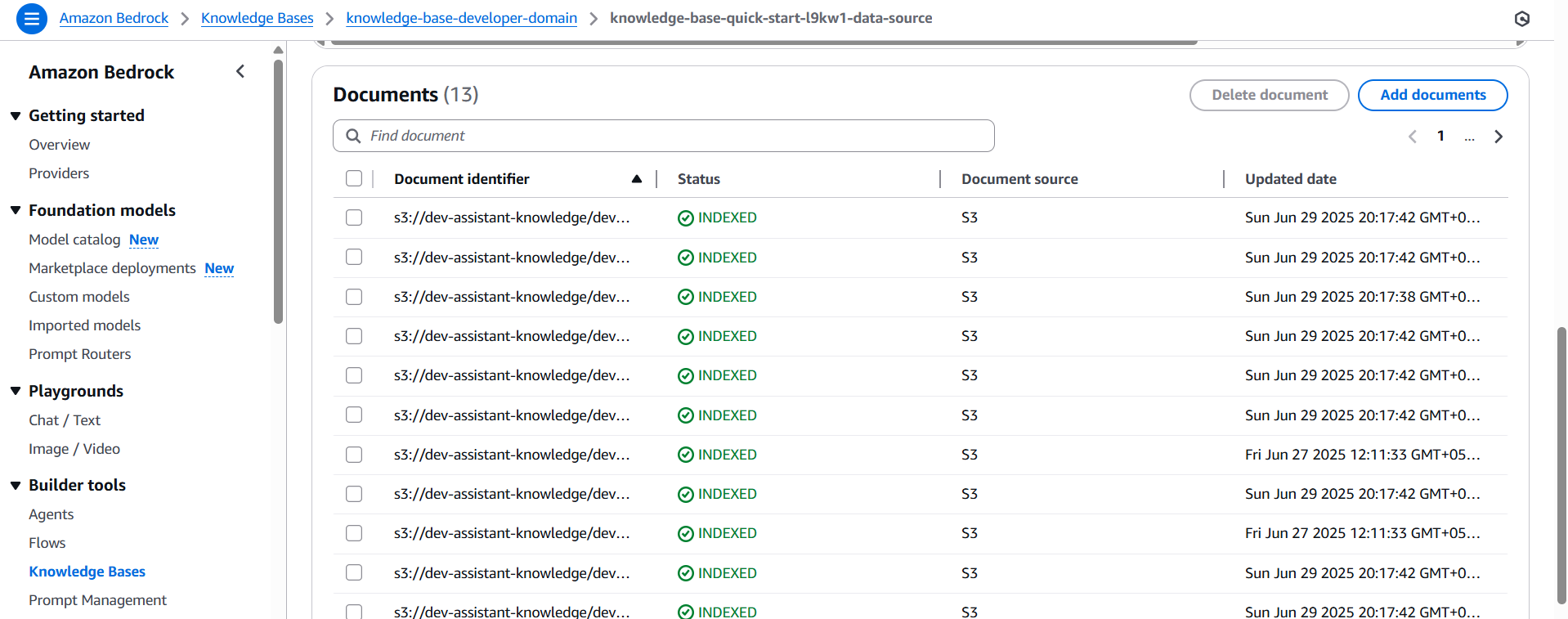The width and height of the screenshot is (1568, 619).
Task: Check the fourth document row checkbox
Action: coord(354,336)
